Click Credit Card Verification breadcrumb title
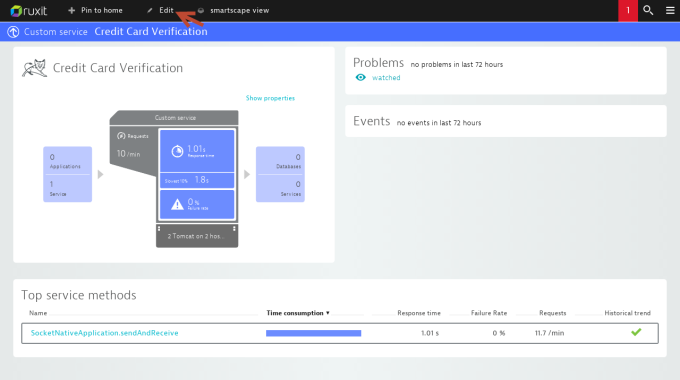 [151, 32]
